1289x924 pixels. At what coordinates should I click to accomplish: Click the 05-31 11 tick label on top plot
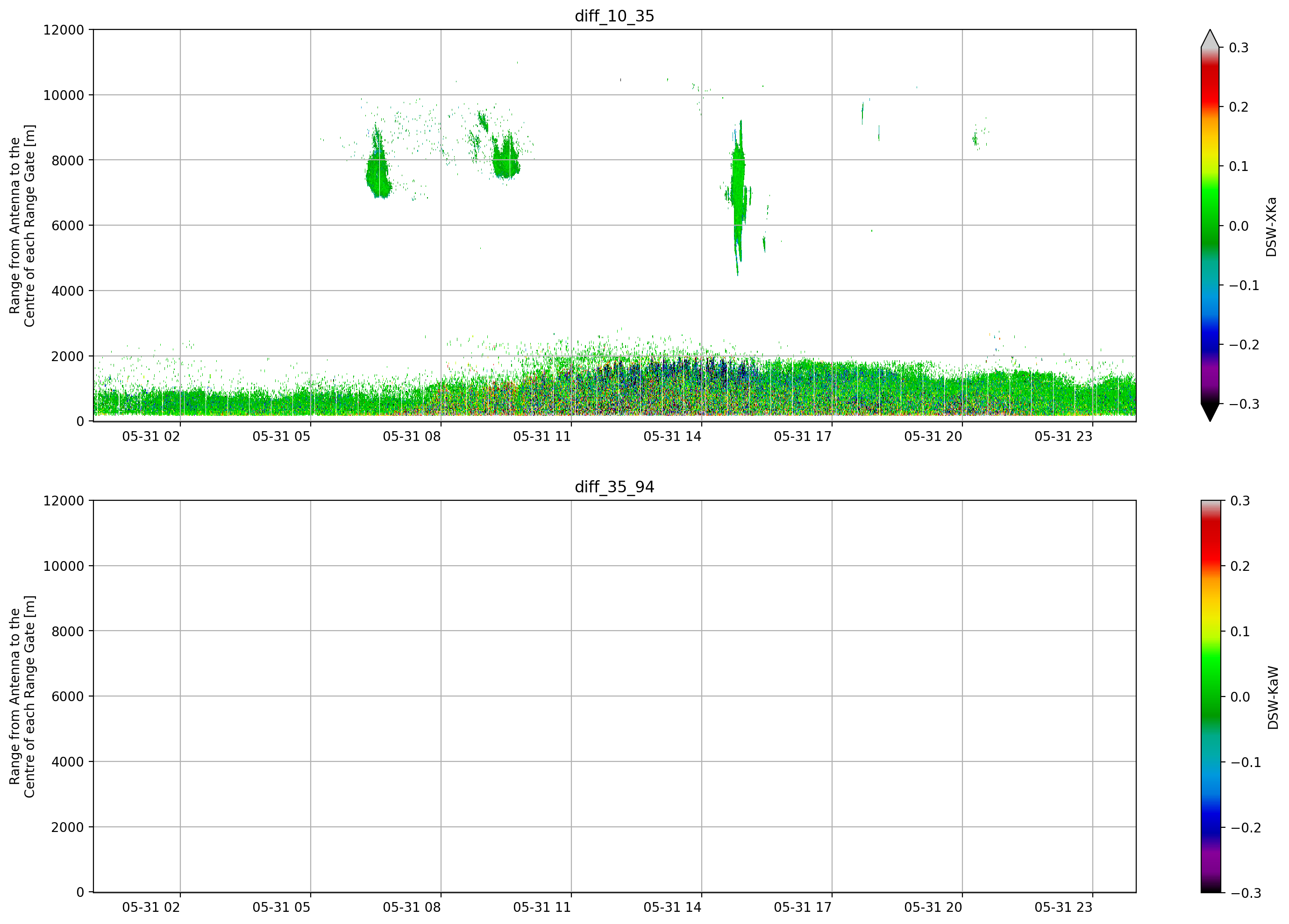[541, 436]
